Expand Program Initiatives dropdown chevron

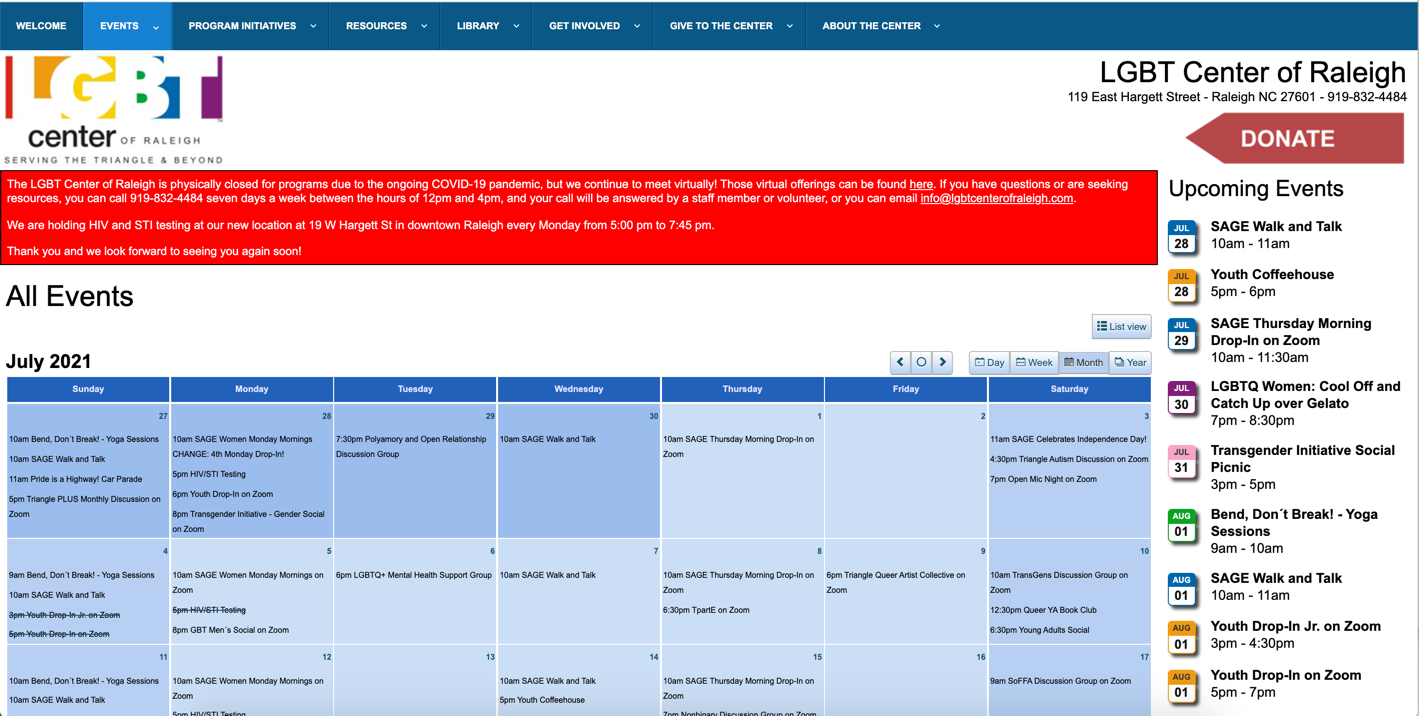tap(313, 27)
